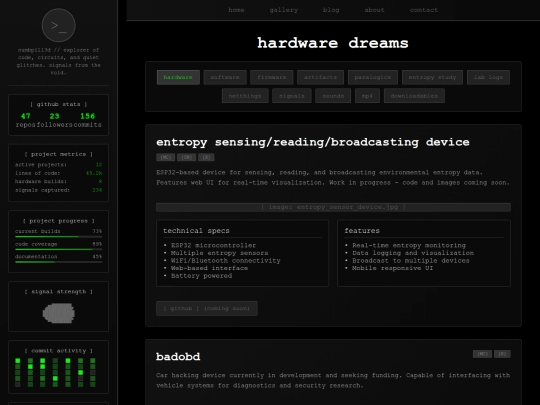Click the [MC] tag under entropy device title
The image size is (540, 405).
pos(166,157)
